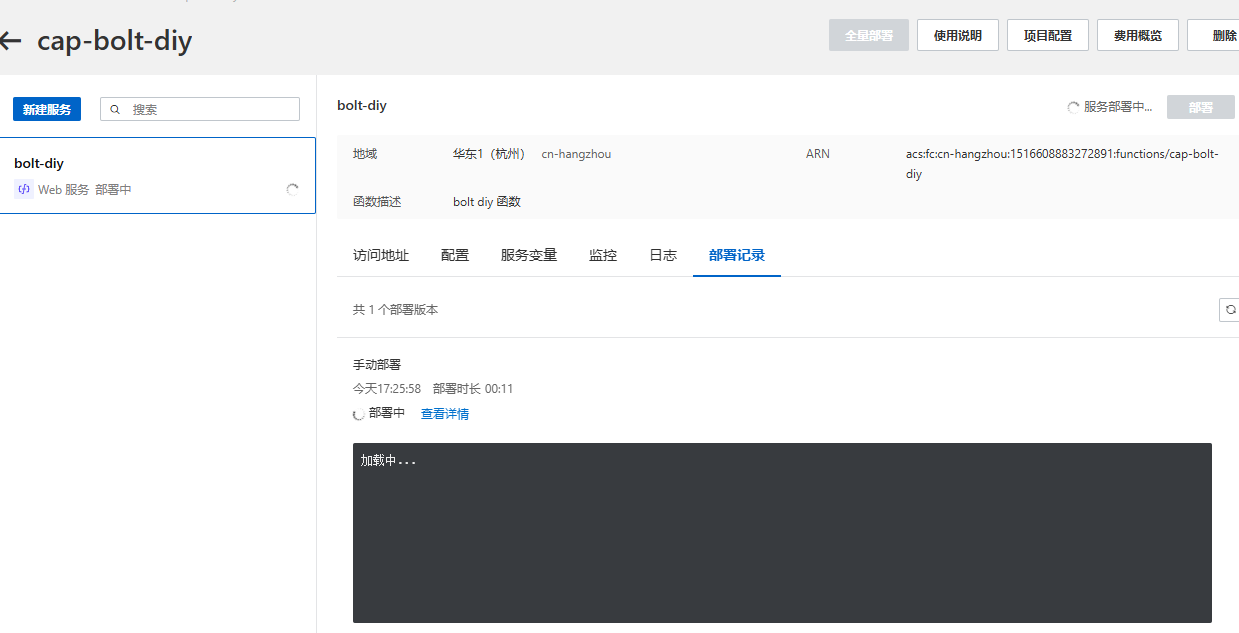Click the 全量部署 button
This screenshot has width=1239, height=633.
pyautogui.click(x=868, y=35)
